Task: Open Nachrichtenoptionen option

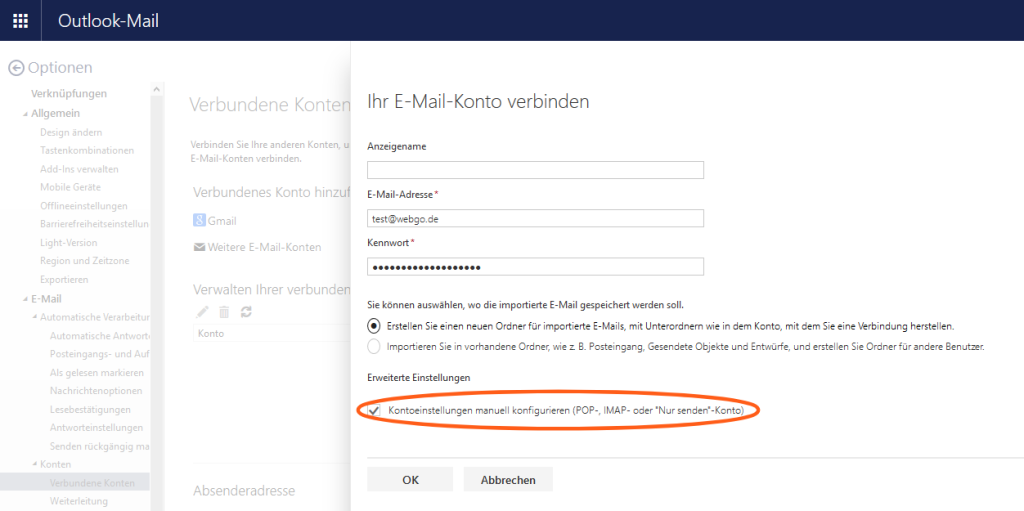Action: [x=96, y=391]
